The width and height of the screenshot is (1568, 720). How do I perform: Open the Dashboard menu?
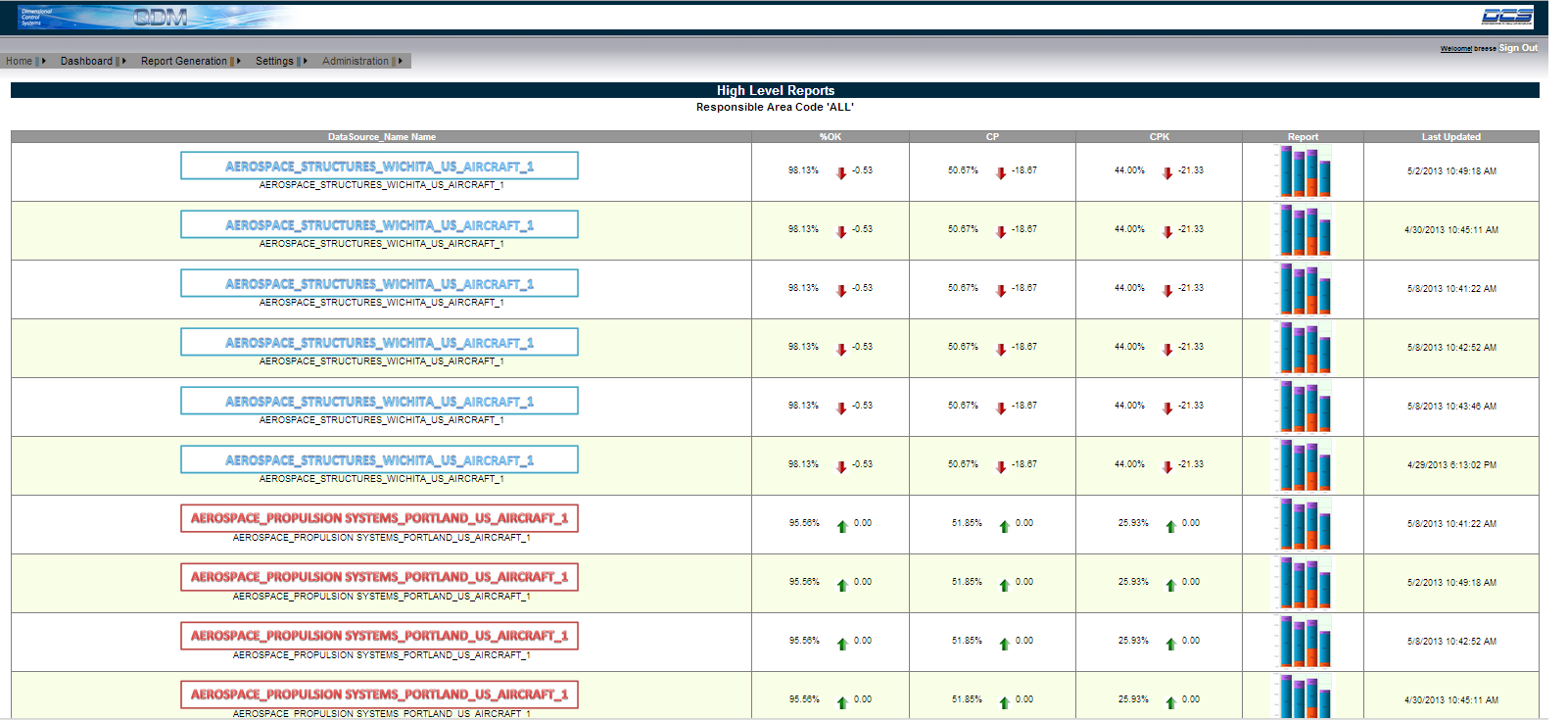pos(86,61)
